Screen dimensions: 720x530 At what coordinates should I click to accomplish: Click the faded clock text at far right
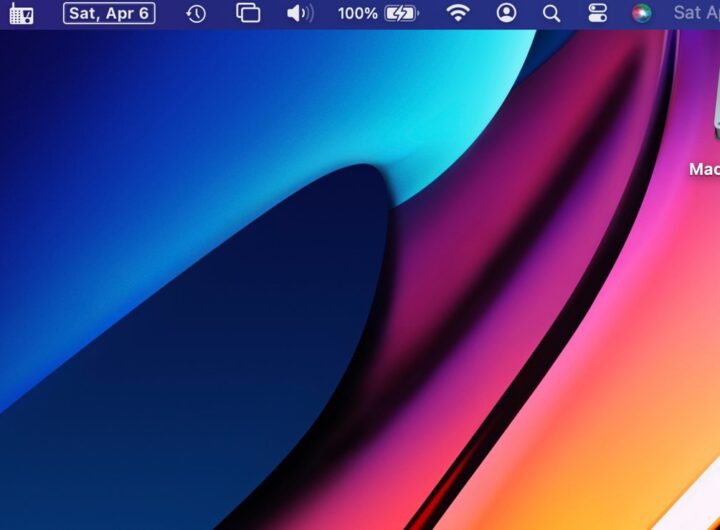click(696, 14)
